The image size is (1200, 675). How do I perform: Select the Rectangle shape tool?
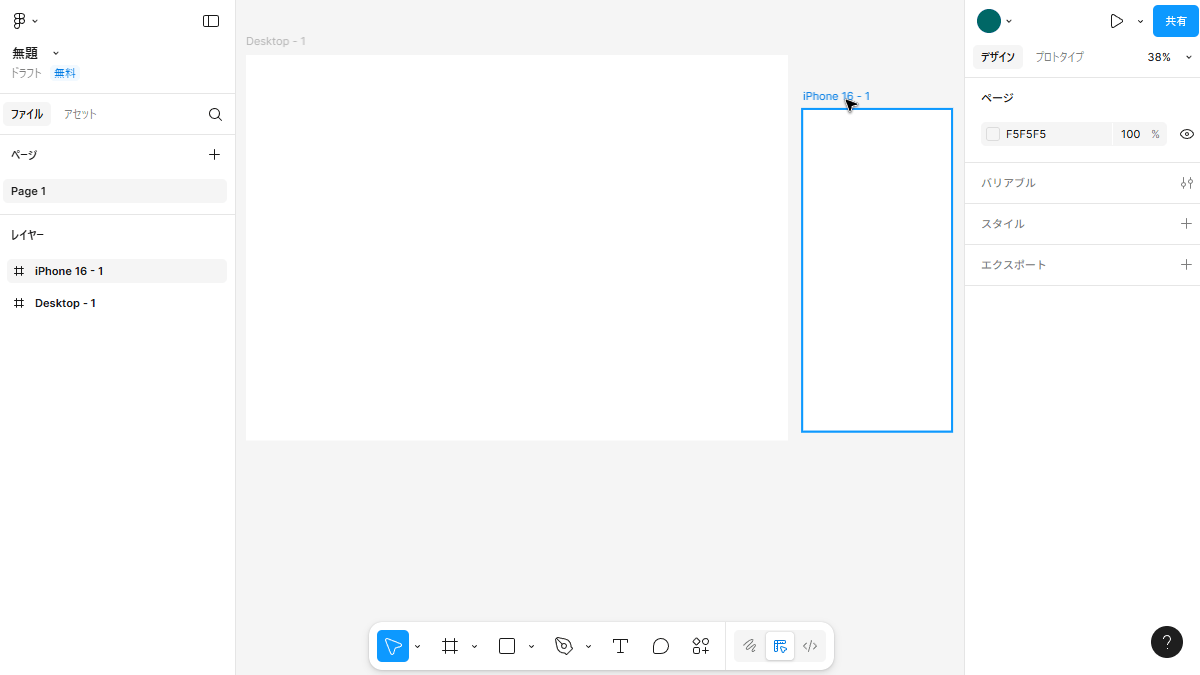507,646
